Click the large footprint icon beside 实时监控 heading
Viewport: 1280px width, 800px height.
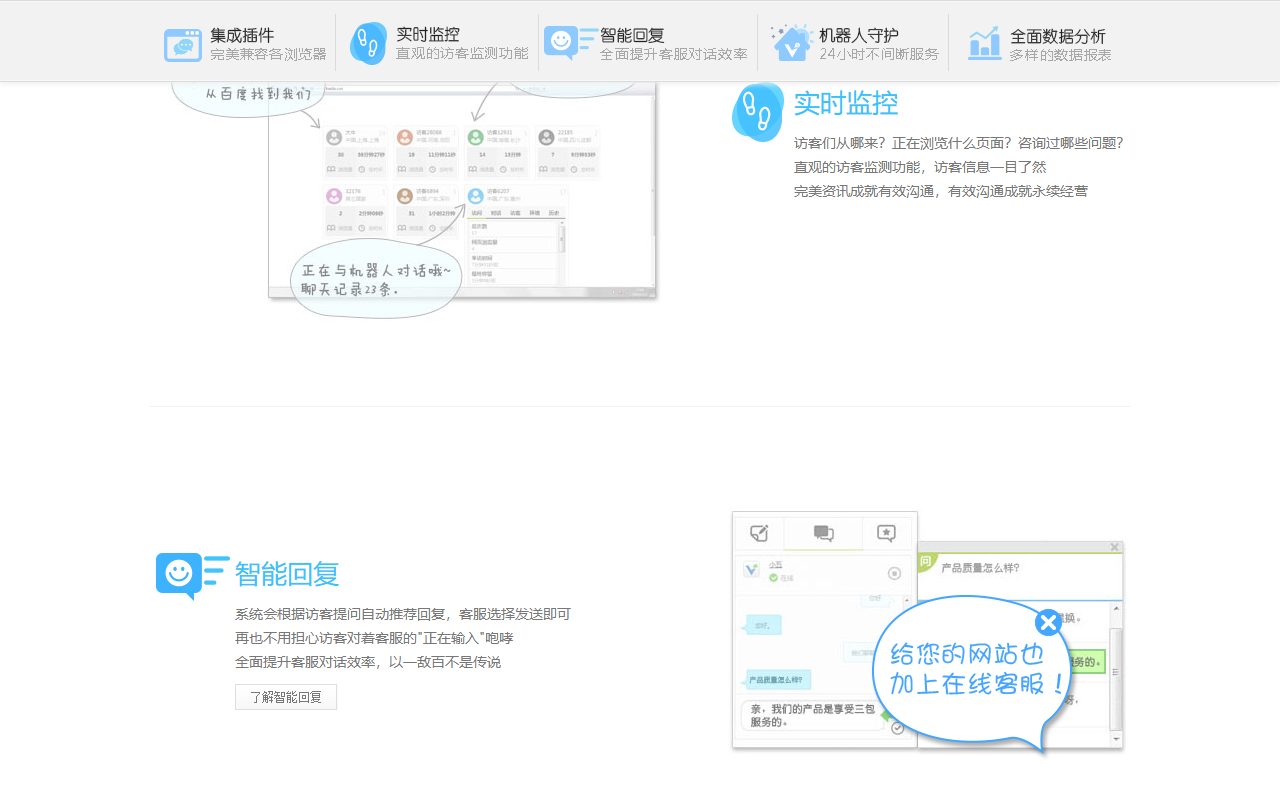(x=758, y=112)
